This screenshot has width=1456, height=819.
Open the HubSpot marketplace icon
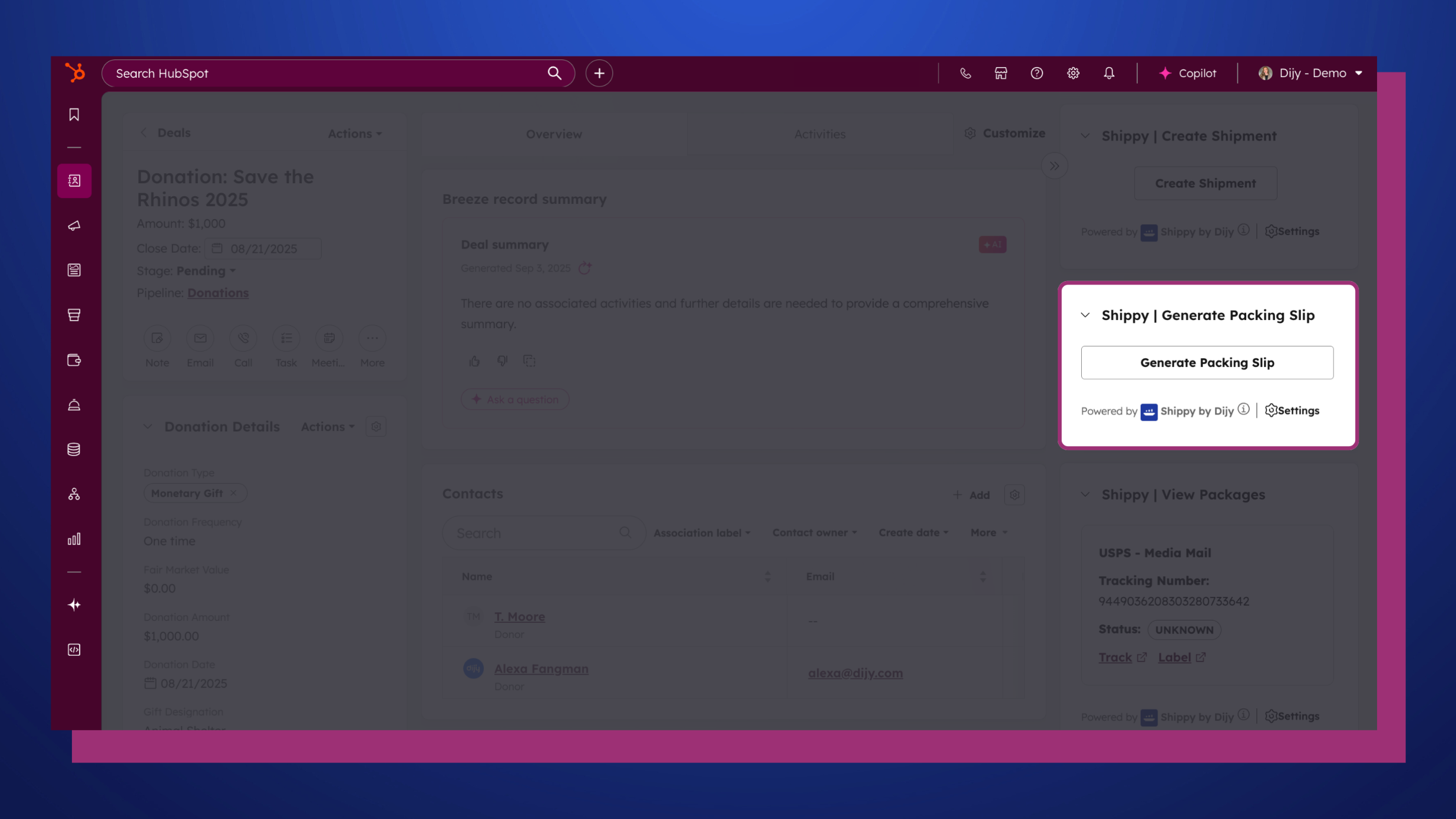click(x=1001, y=73)
